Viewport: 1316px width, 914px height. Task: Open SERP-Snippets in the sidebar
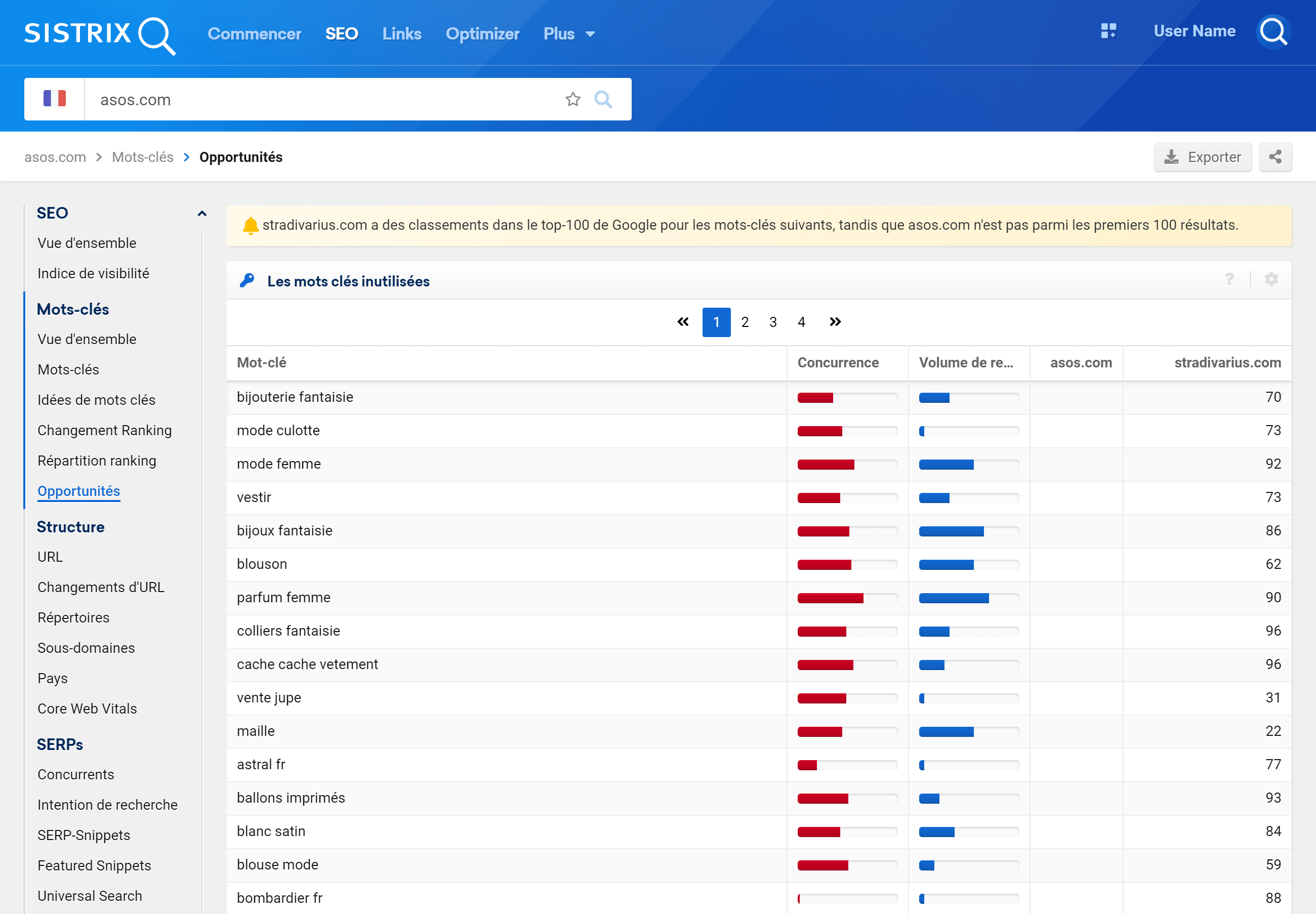84,835
